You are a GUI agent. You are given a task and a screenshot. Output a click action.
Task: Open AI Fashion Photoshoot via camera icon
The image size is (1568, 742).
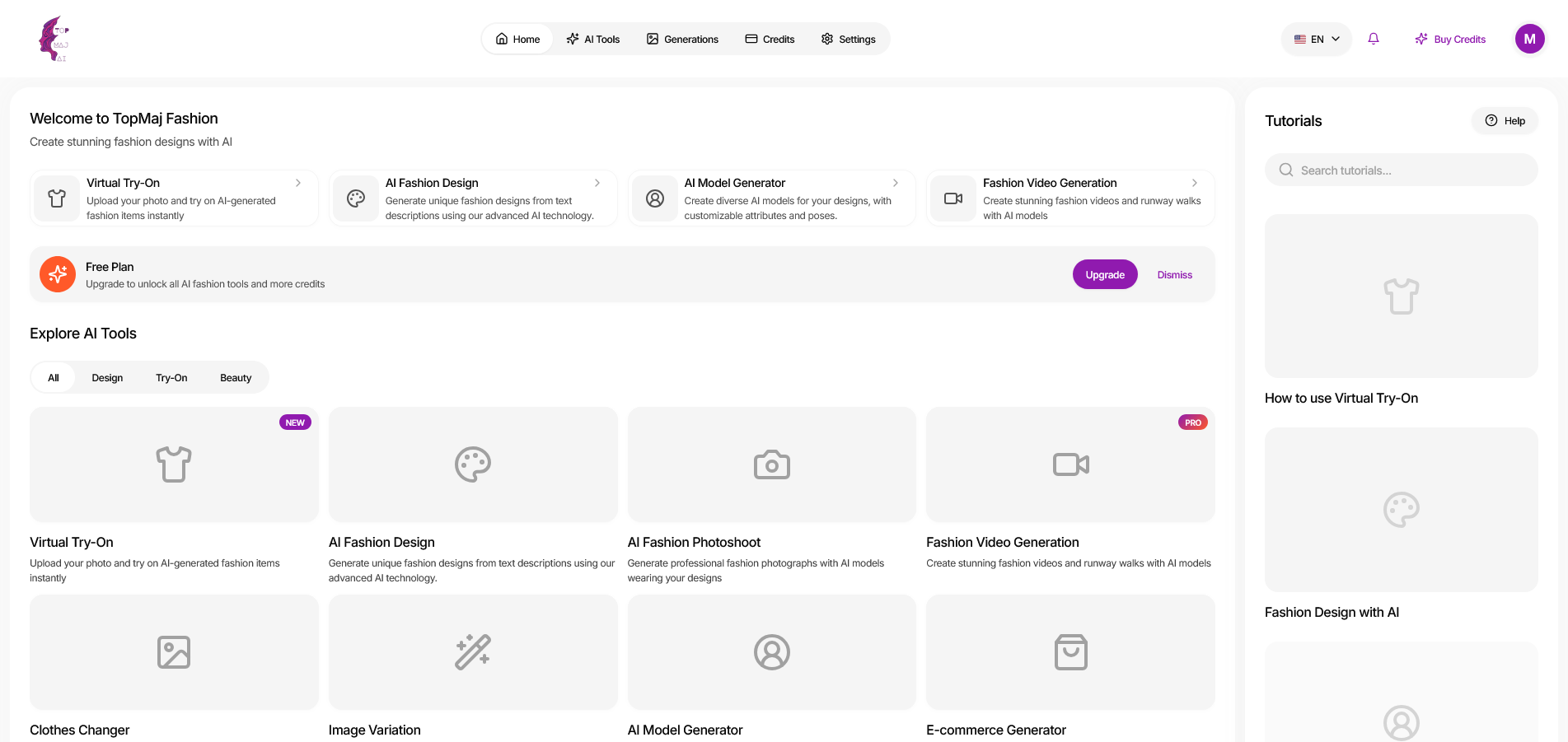pos(771,464)
